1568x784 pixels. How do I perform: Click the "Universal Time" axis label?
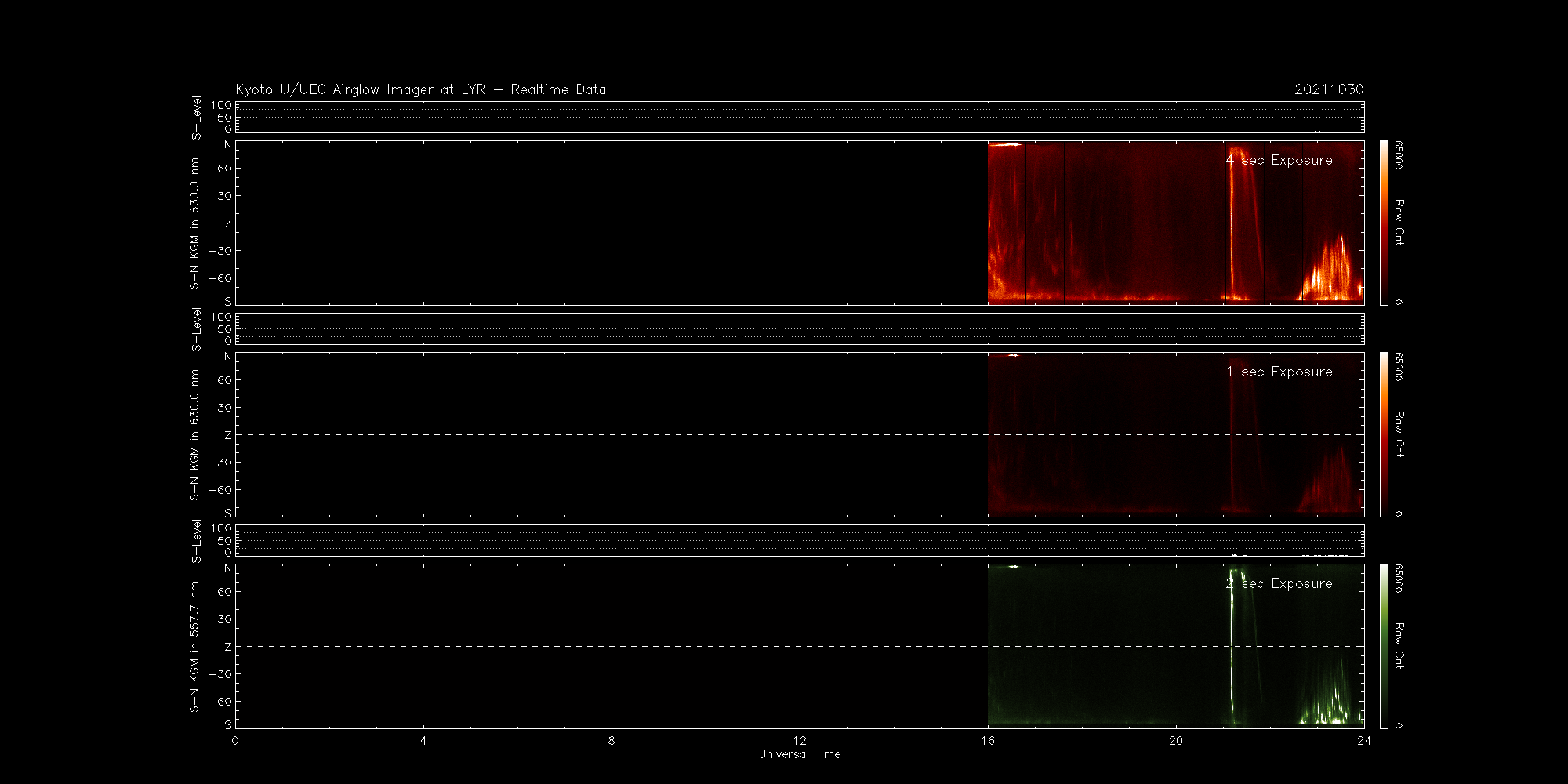point(800,754)
